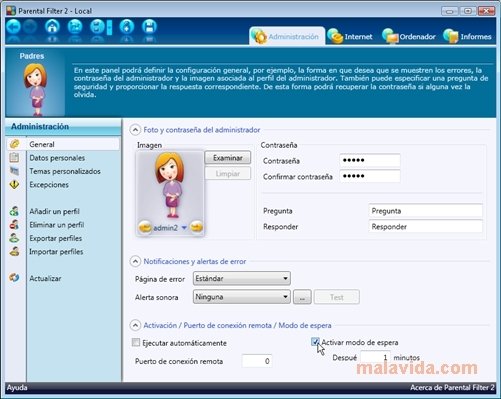Click into the Contraseña password field

coord(370,160)
